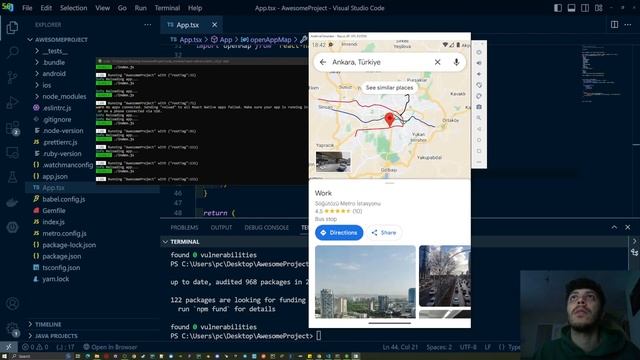This screenshot has height=360, width=640.
Task: Expand the node_modules folder
Action: point(37,97)
